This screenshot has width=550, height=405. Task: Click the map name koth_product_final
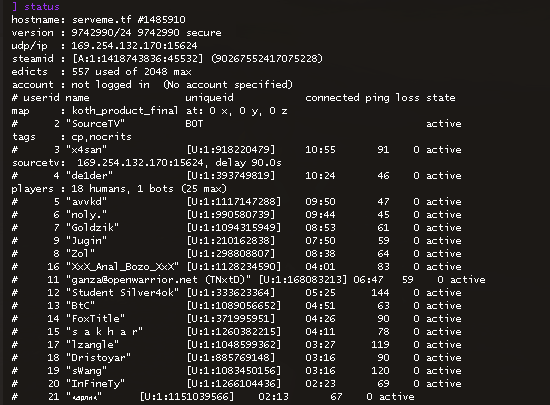(x=125, y=111)
